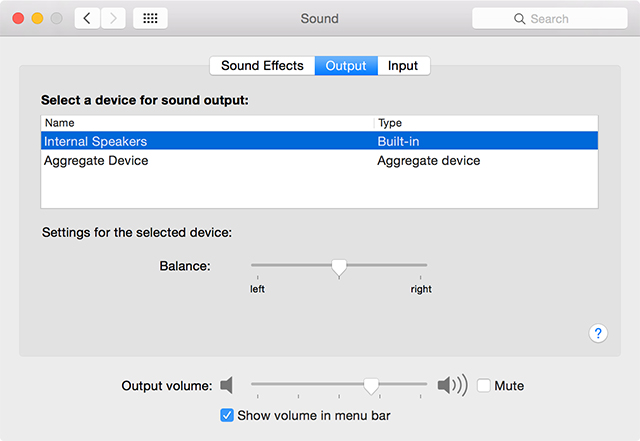This screenshot has width=640, height=441.
Task: Click the search magnifier icon
Action: (x=519, y=19)
